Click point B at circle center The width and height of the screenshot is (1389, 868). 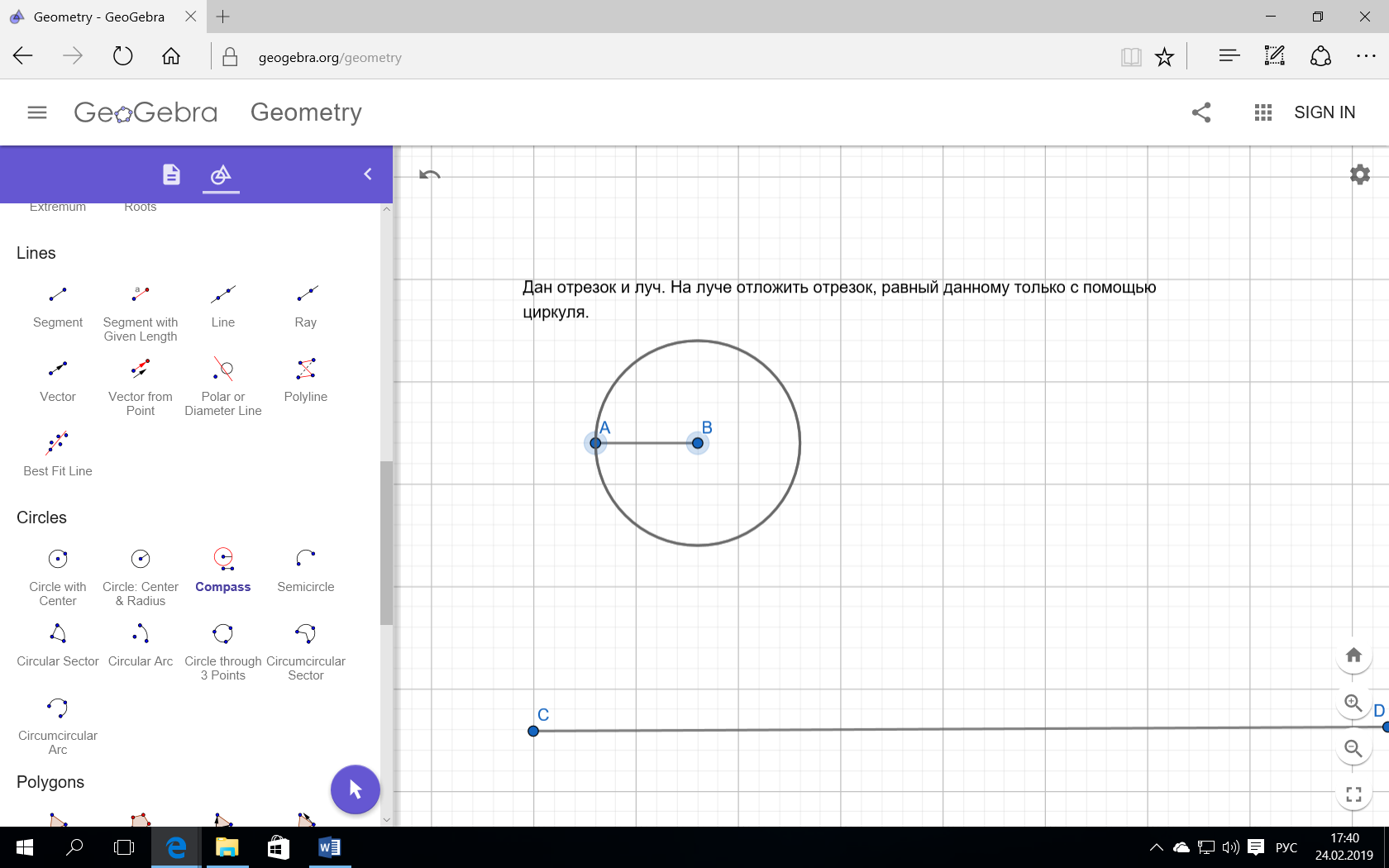point(698,443)
